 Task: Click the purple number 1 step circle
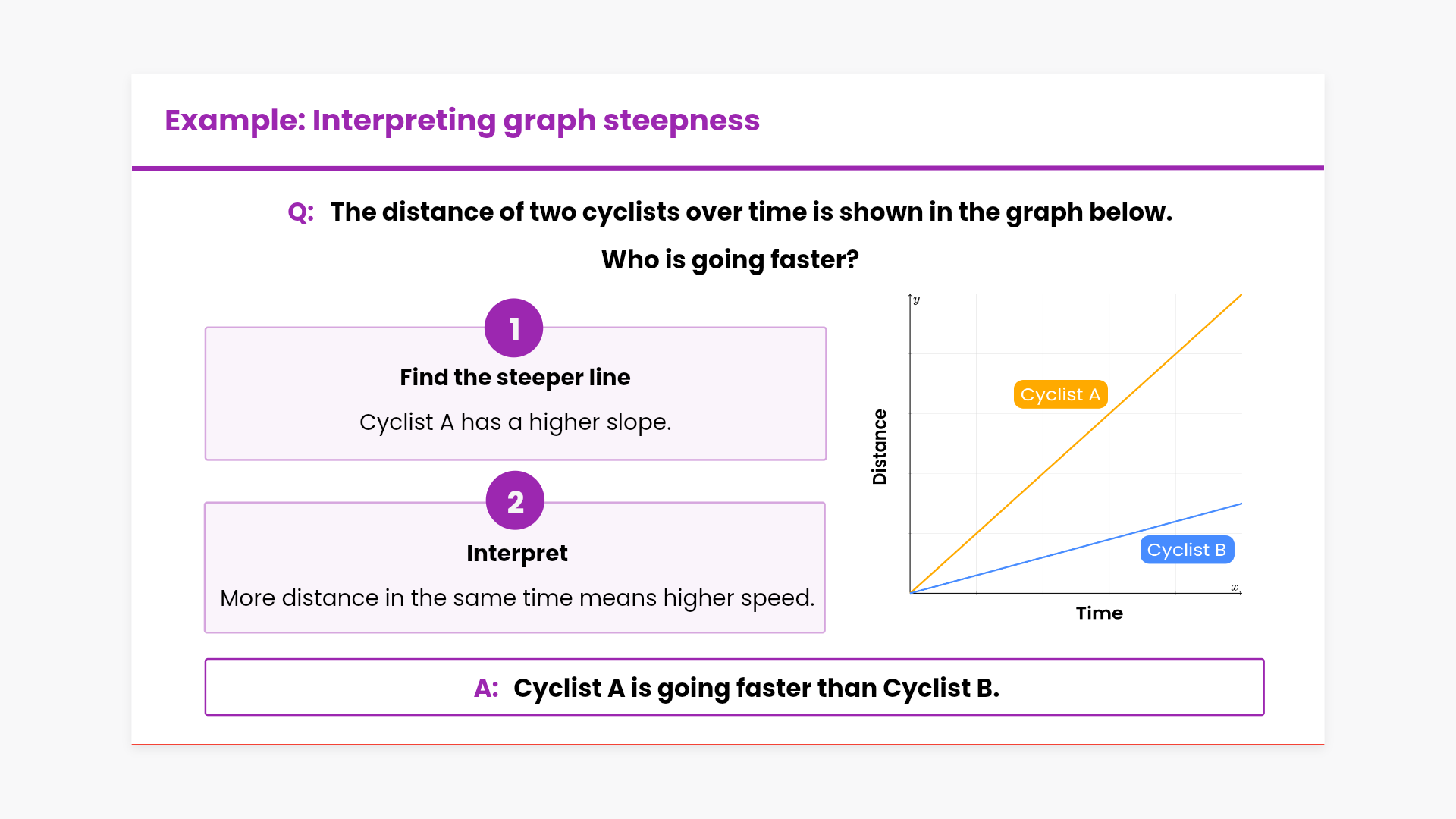tap(513, 328)
